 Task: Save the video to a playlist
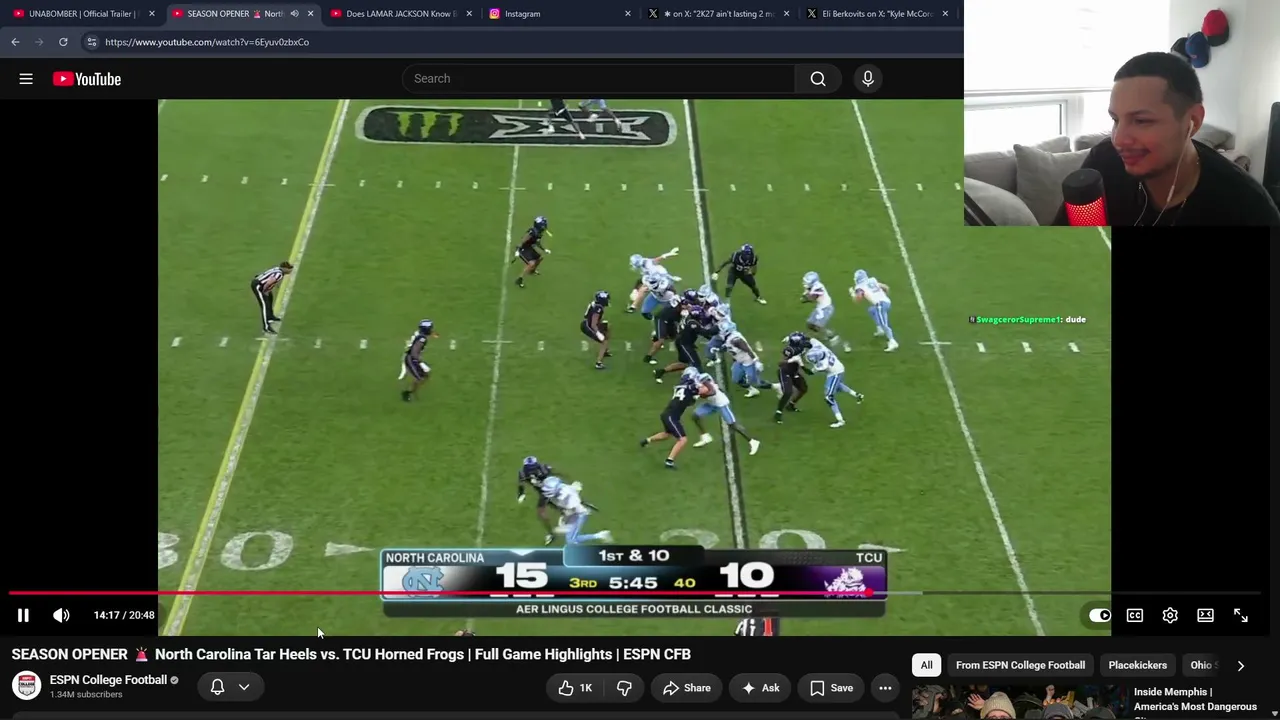[831, 688]
